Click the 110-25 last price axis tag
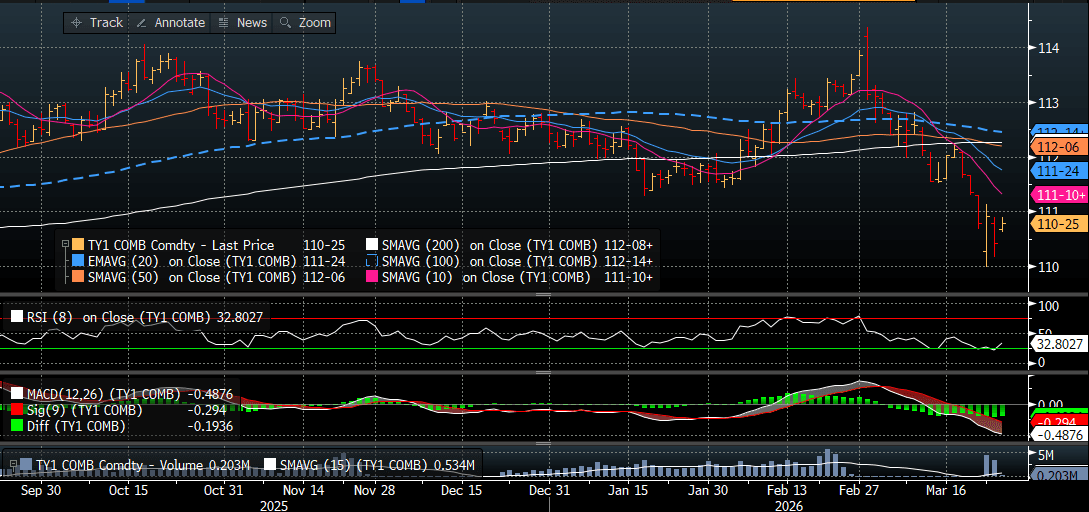The width and height of the screenshot is (1089, 512). coord(1058,225)
